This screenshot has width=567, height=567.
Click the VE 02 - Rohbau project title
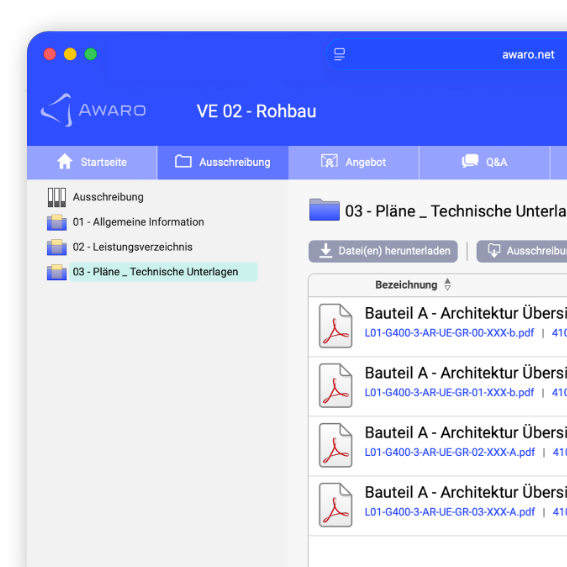[256, 111]
